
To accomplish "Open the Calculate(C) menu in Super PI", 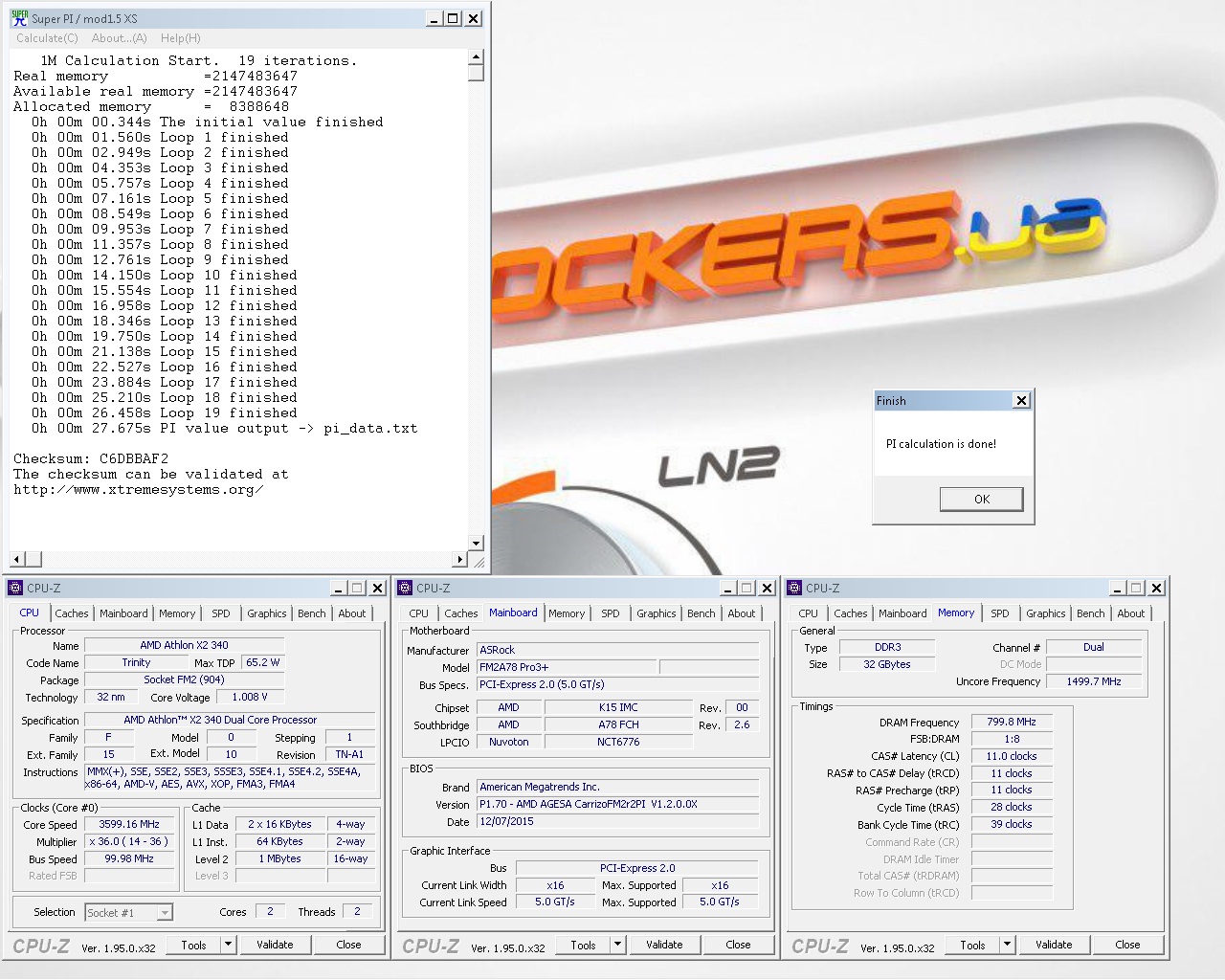I will pos(47,38).
